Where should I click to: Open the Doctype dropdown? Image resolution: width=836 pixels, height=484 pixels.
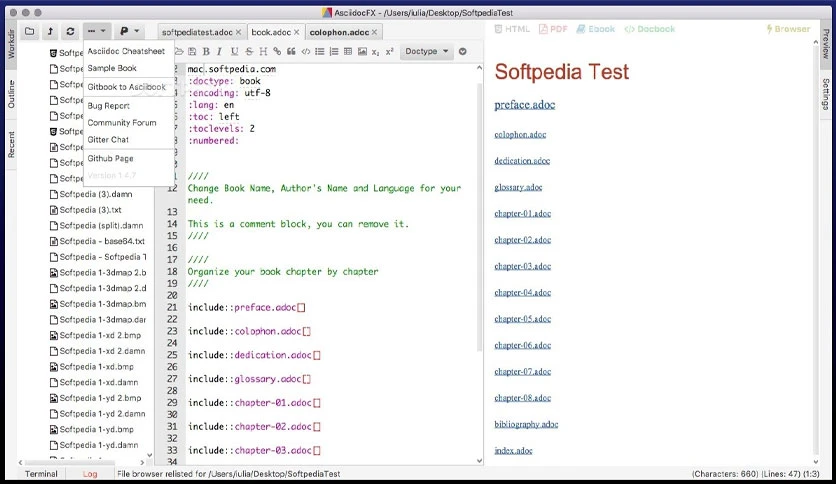427,51
